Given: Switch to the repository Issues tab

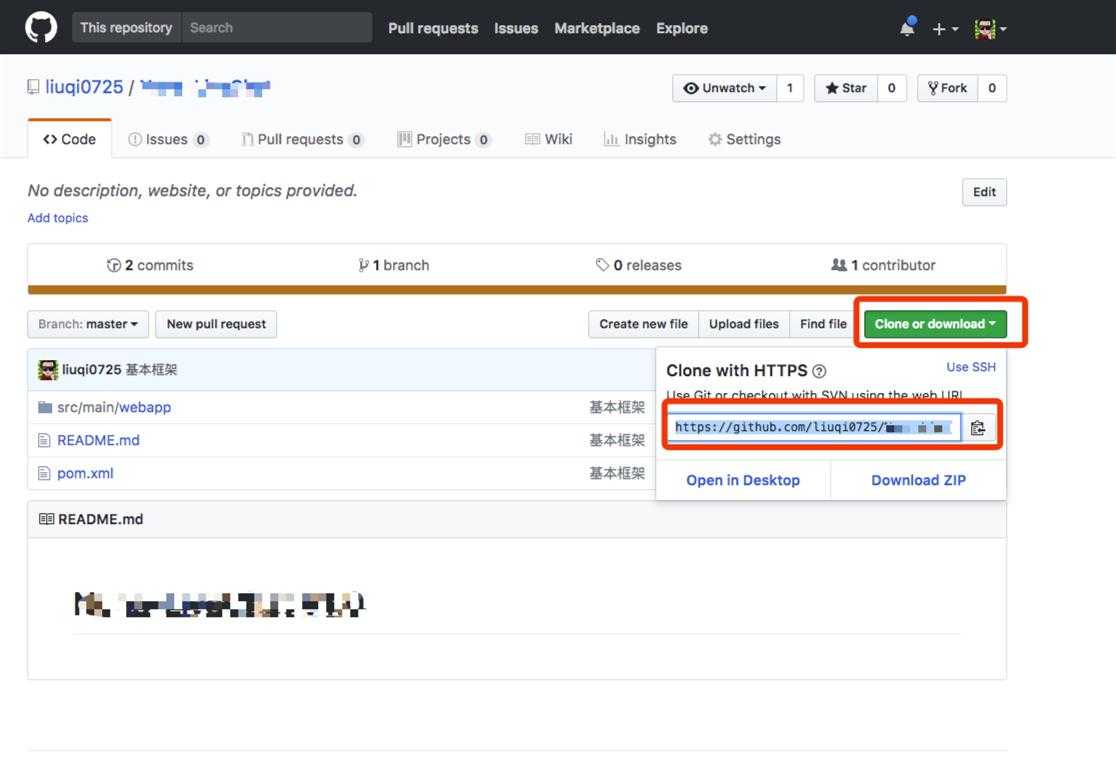Looking at the screenshot, I should (168, 139).
